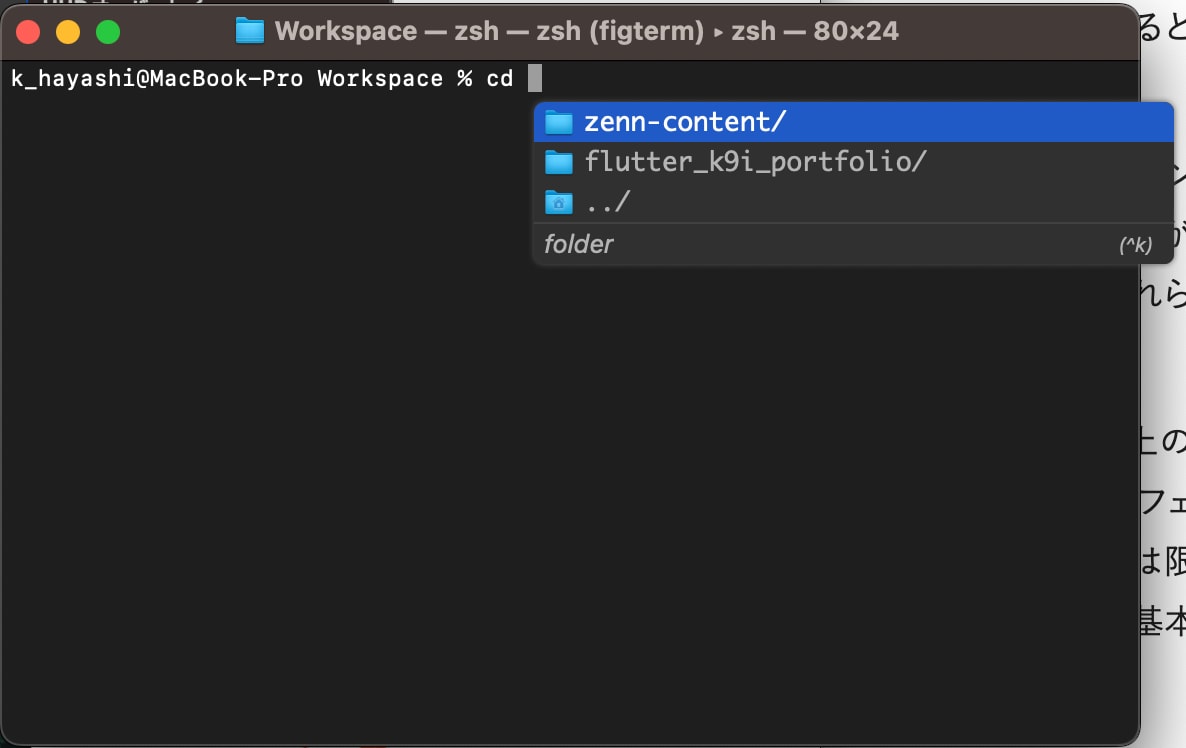Viewport: 1186px width, 748px height.
Task: Click the 80×24 size in window title
Action: (855, 31)
